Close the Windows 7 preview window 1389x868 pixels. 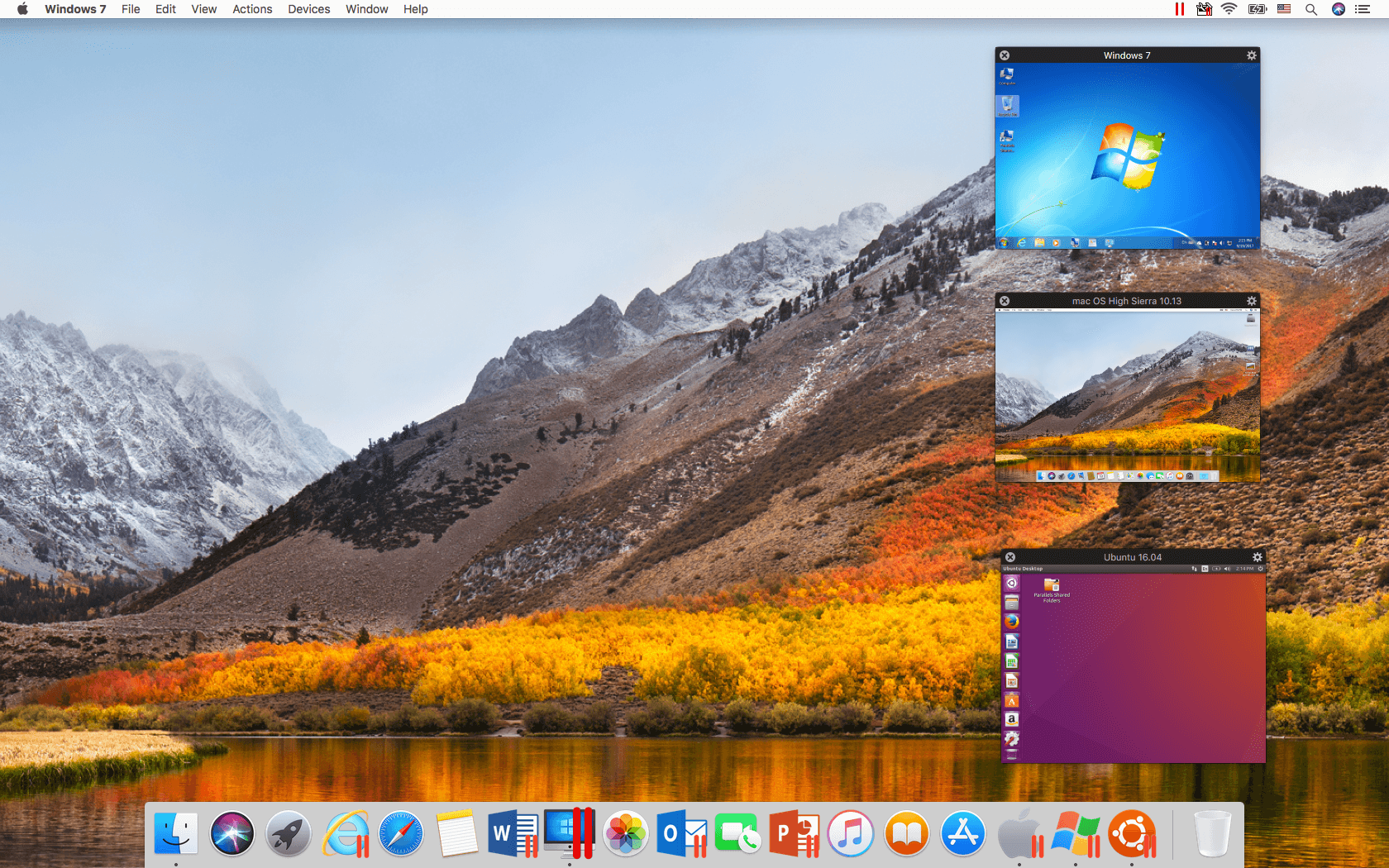(1005, 55)
